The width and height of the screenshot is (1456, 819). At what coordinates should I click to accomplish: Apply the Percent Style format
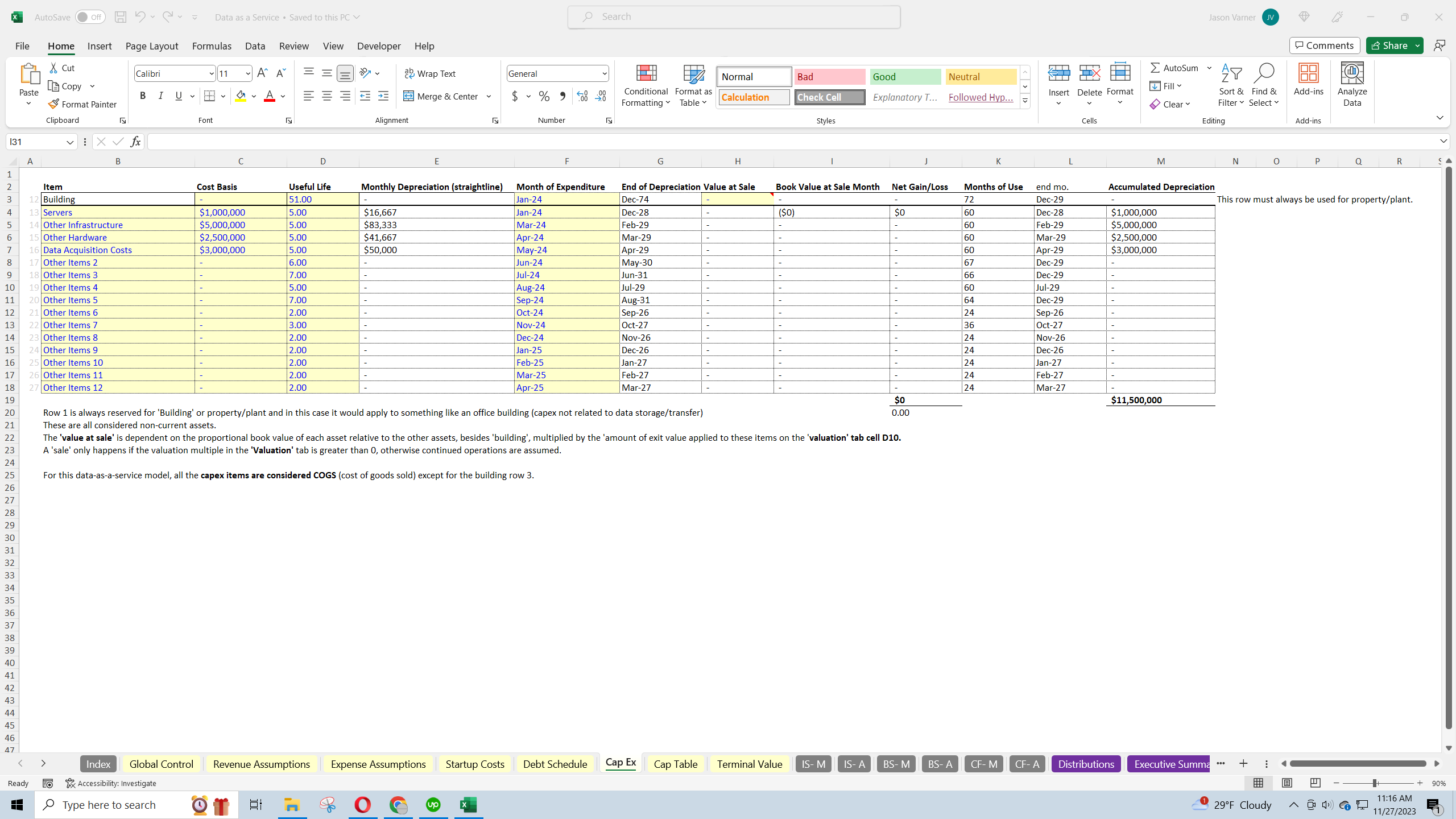click(544, 96)
